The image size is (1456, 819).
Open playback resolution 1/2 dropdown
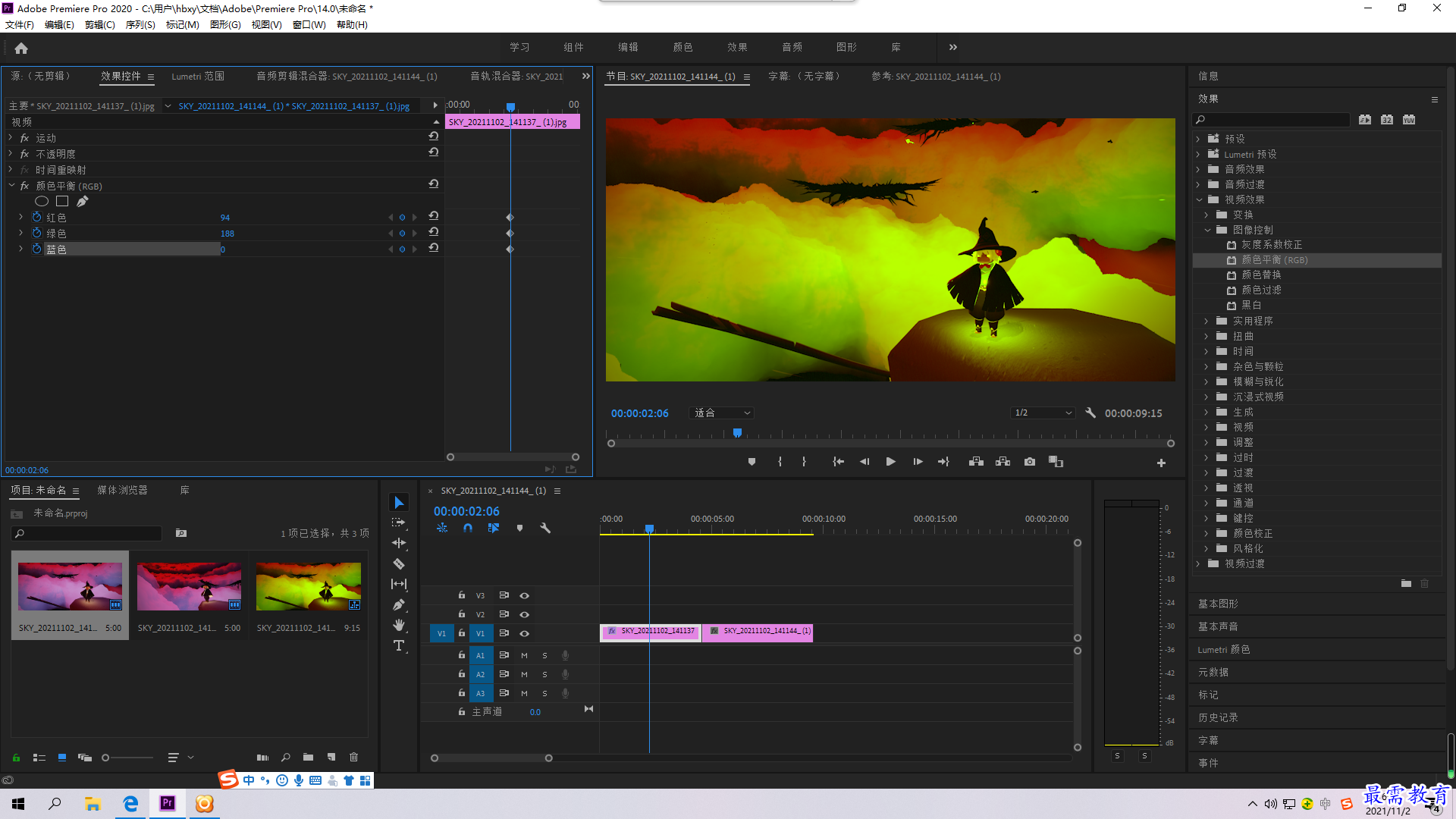1043,413
